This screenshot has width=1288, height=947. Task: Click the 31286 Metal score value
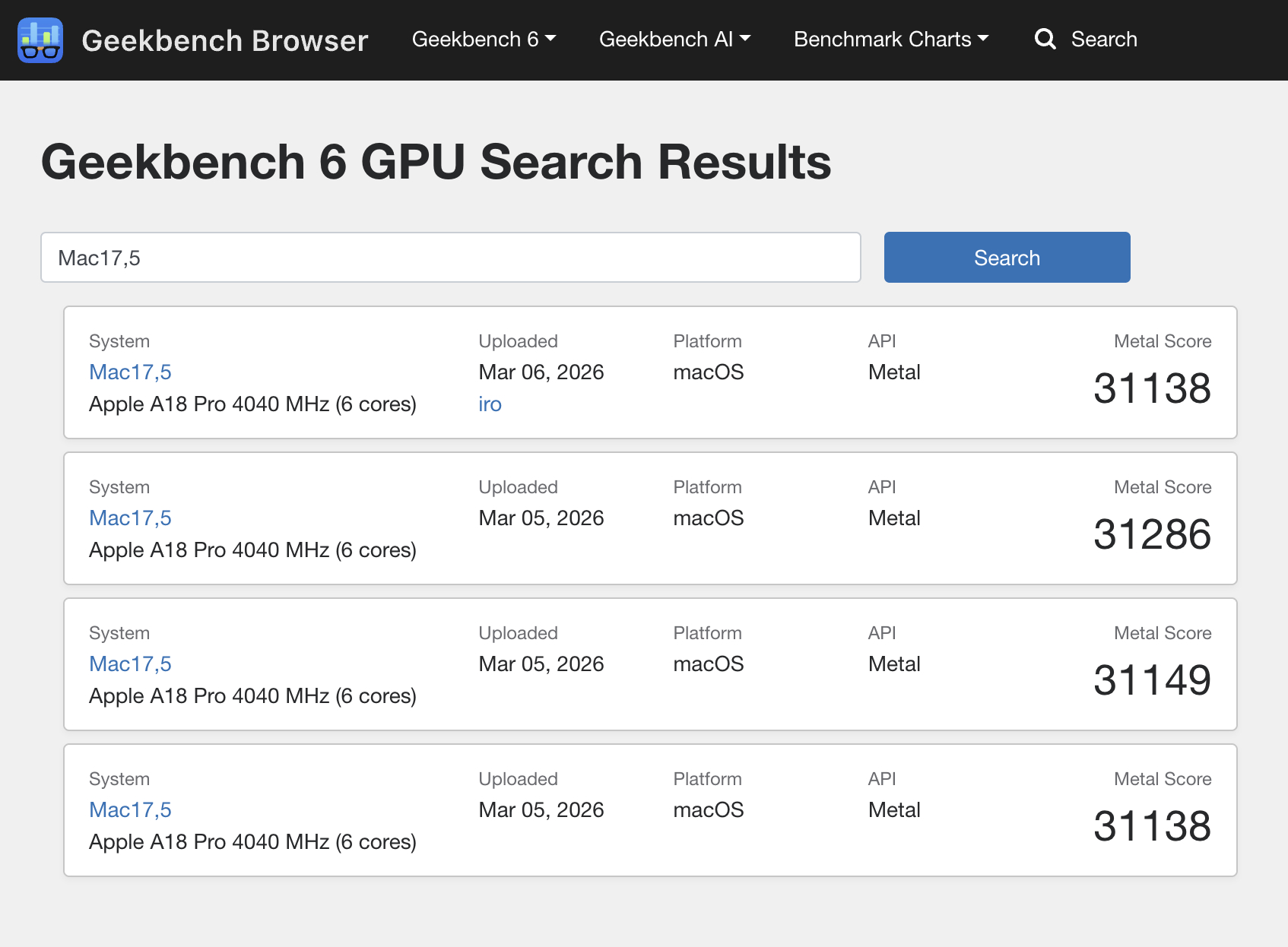tap(1151, 534)
